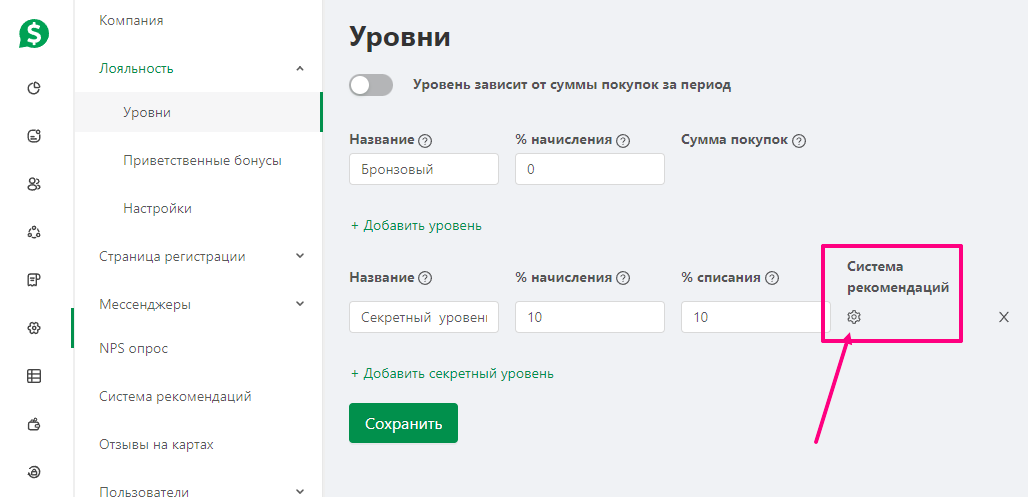The height and width of the screenshot is (497, 1028).
Task: Click help icon beside top % начисления
Action: pyautogui.click(x=623, y=140)
